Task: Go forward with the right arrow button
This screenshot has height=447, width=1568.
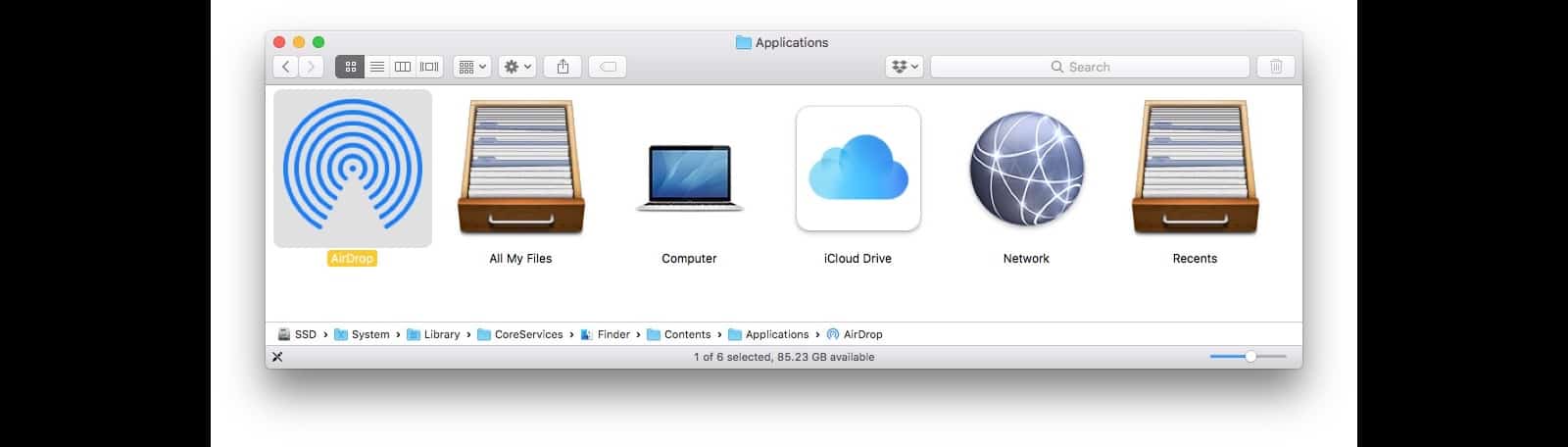Action: point(311,67)
